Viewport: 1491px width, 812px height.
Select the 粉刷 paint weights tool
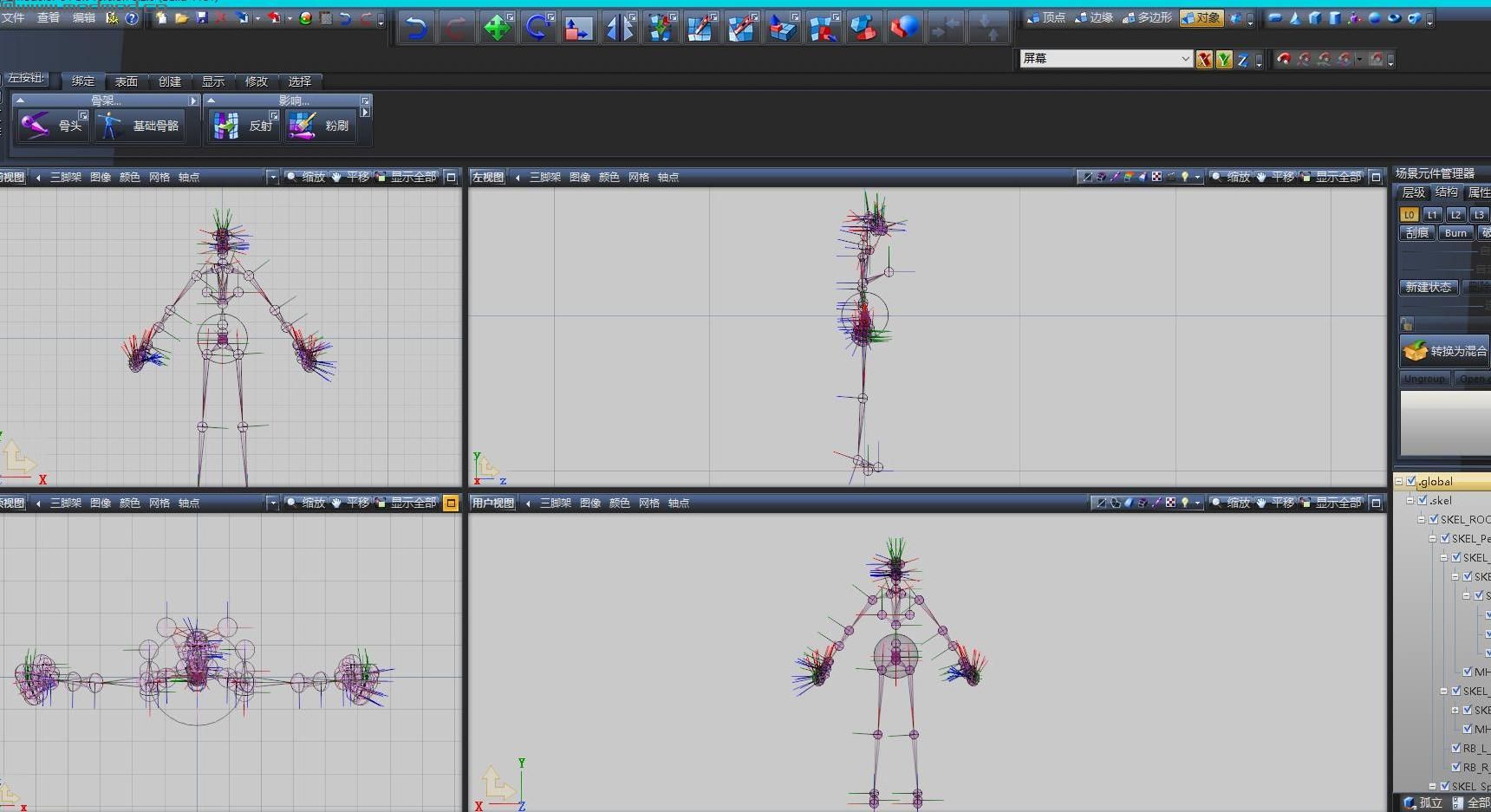tap(319, 126)
